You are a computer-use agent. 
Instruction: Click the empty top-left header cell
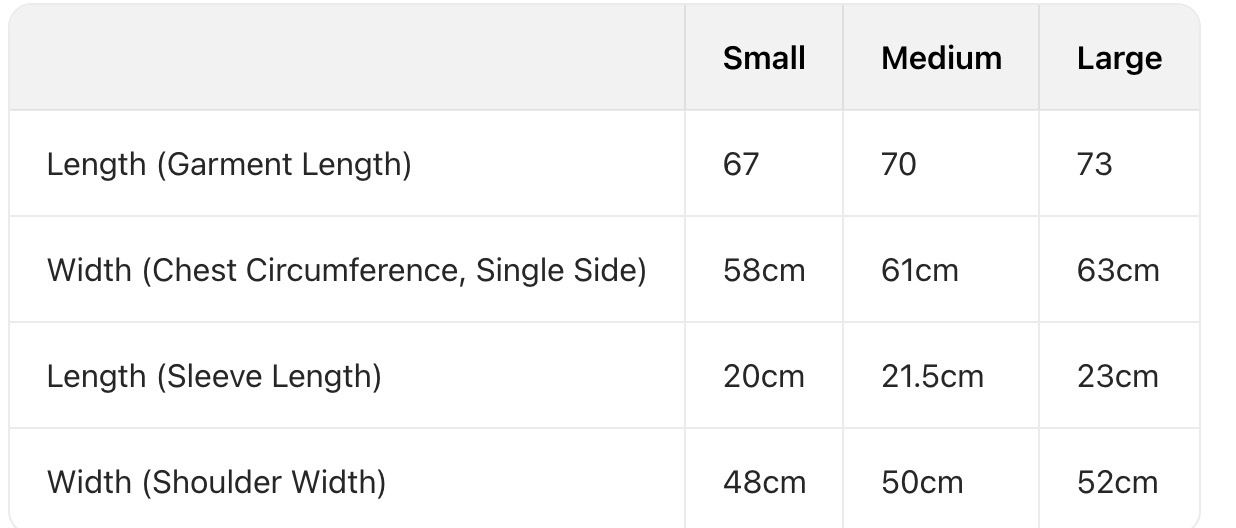[x=346, y=58]
